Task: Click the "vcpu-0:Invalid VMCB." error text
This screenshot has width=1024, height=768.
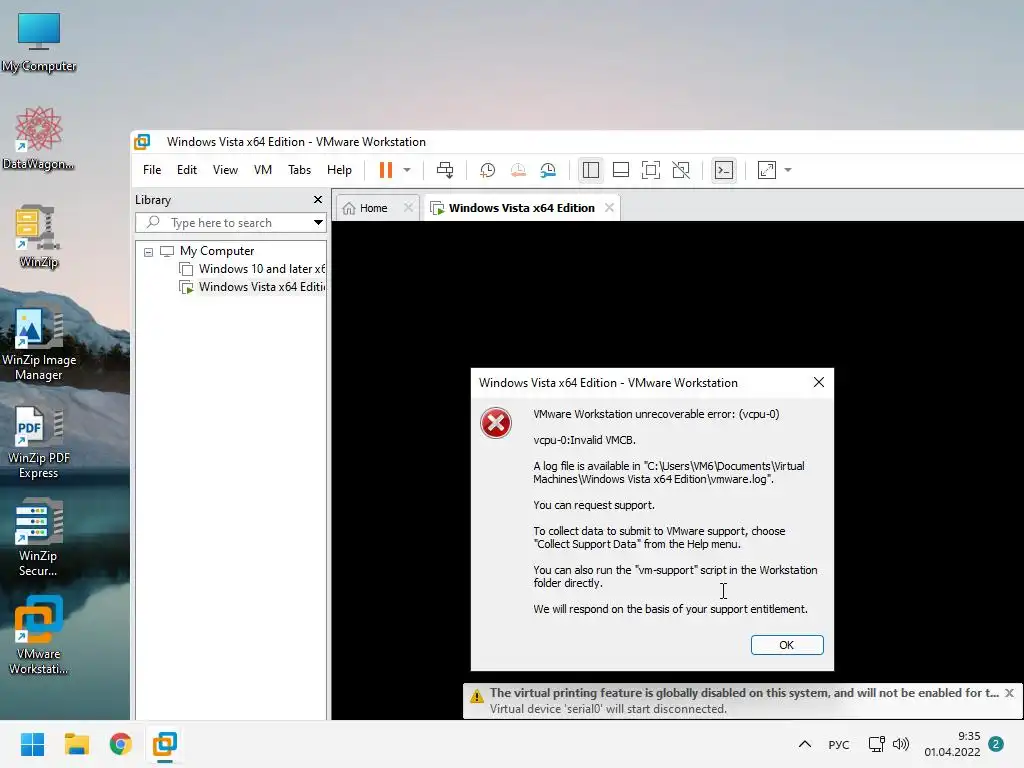Action: (x=584, y=440)
